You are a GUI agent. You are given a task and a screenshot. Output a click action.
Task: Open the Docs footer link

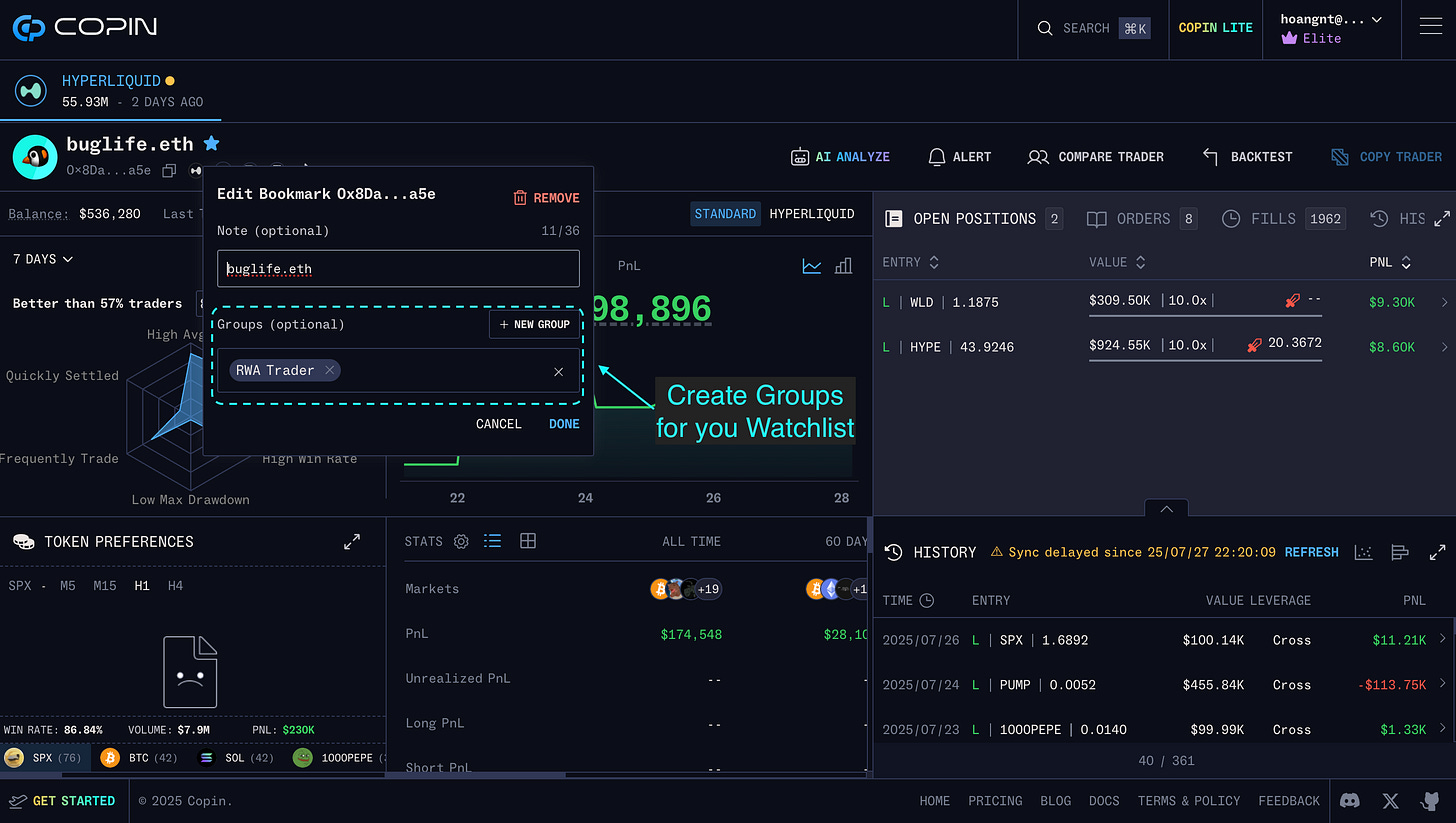pos(1104,801)
